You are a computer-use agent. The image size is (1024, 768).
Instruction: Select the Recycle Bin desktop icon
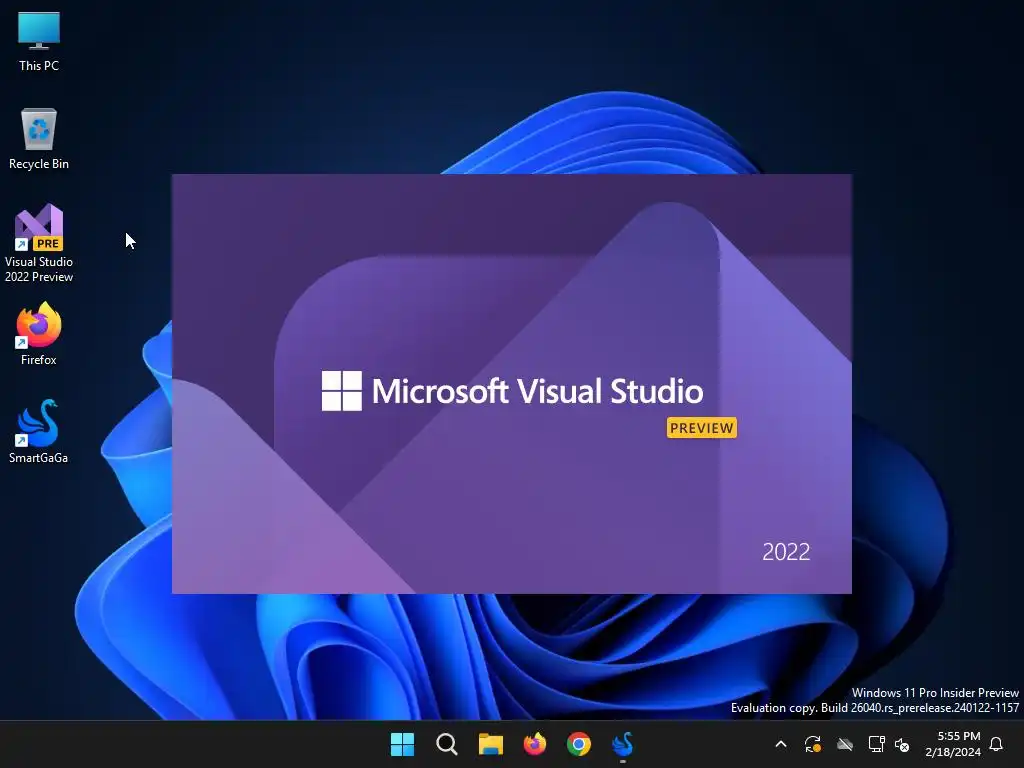39,139
